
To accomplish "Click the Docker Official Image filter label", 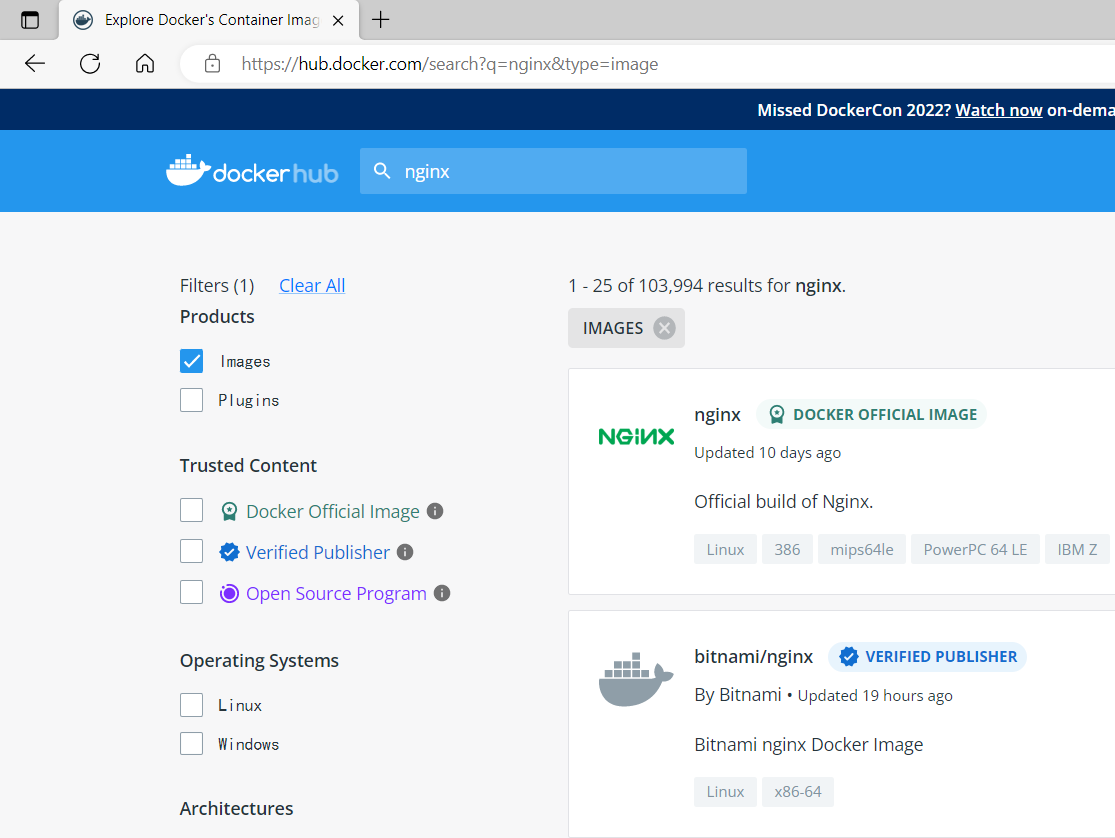I will point(333,511).
